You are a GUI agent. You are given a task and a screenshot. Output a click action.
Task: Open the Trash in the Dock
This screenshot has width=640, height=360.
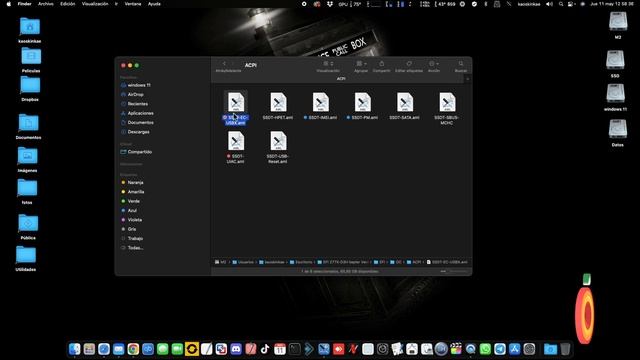click(x=565, y=349)
